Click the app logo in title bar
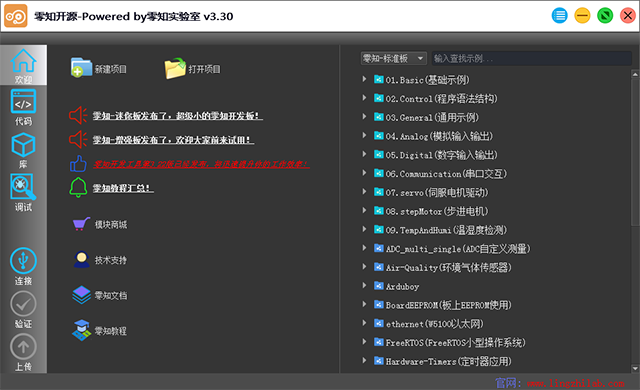640x390 pixels. (x=16, y=16)
